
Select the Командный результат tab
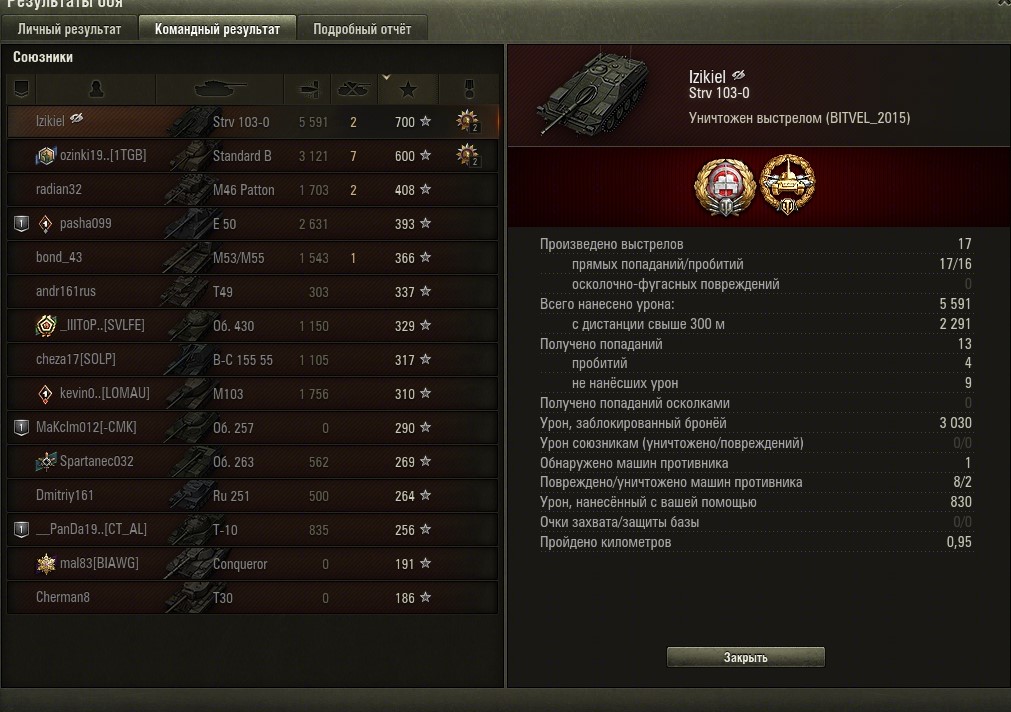[x=217, y=29]
